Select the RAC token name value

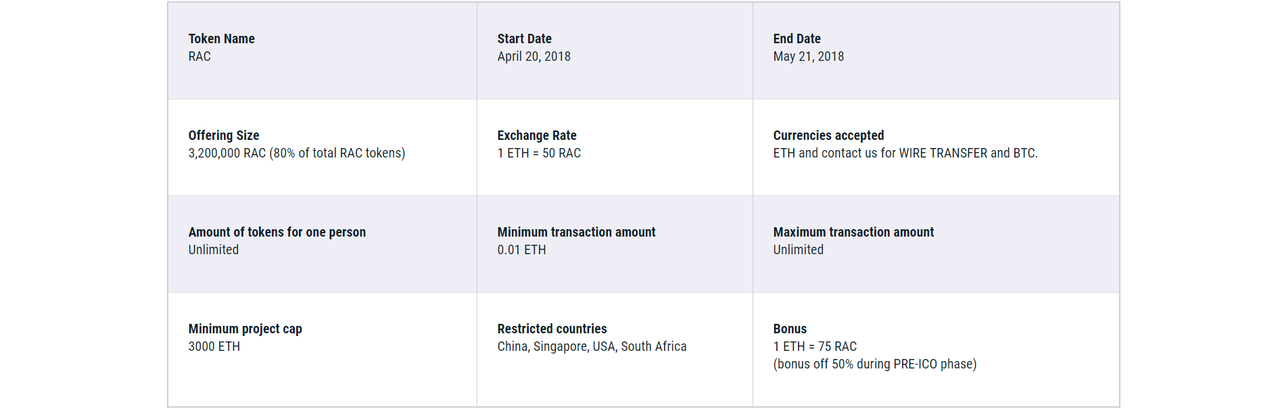click(200, 57)
